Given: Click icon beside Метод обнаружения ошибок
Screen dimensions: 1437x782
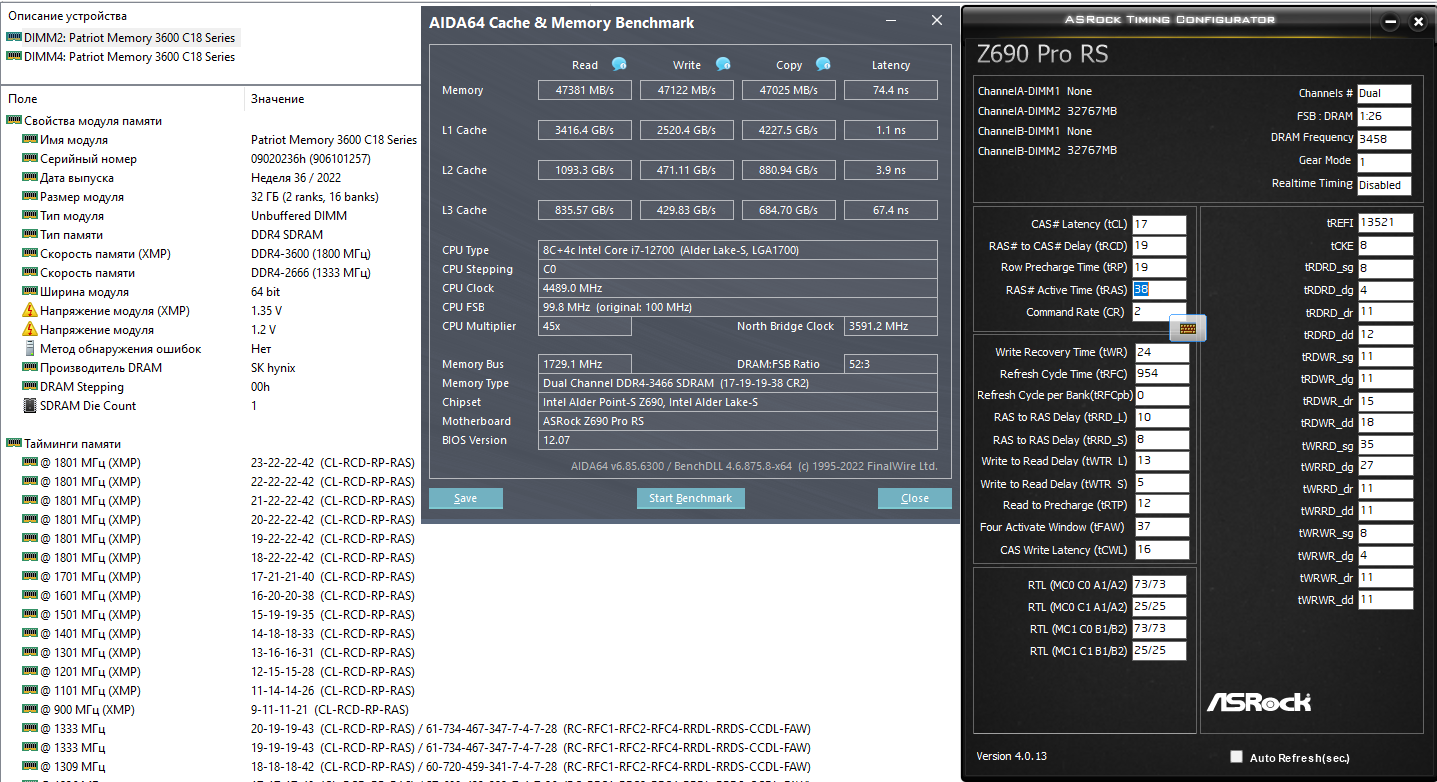Looking at the screenshot, I should tap(30, 349).
